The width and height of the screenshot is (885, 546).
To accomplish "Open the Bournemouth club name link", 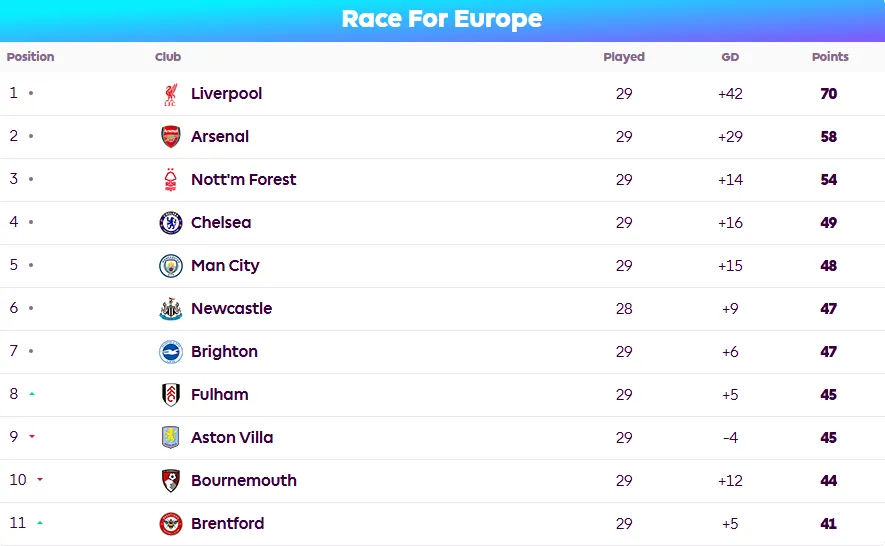I will (244, 481).
